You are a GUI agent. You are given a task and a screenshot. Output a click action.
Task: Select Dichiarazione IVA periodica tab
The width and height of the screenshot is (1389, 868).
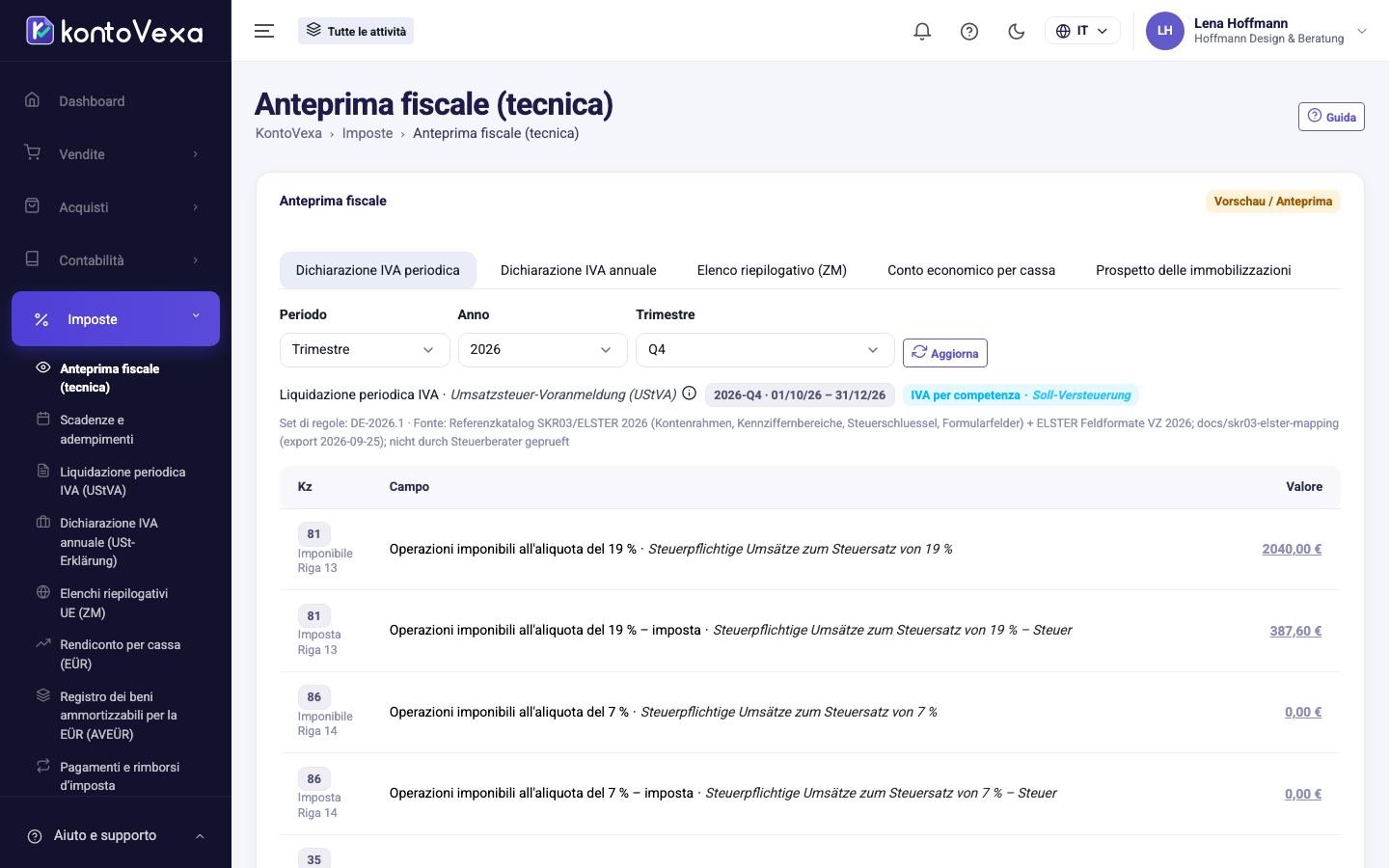378,270
